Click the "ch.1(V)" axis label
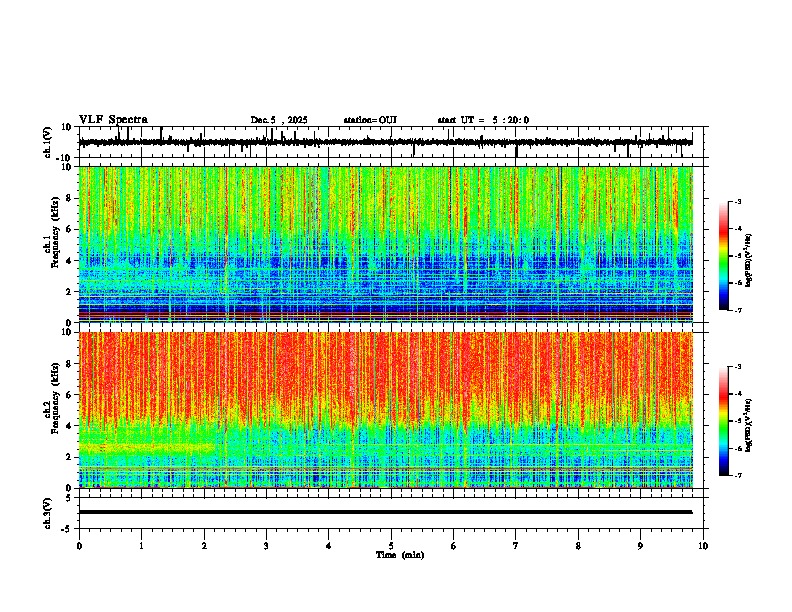Screen dimensions: 792x612 [x=48, y=142]
